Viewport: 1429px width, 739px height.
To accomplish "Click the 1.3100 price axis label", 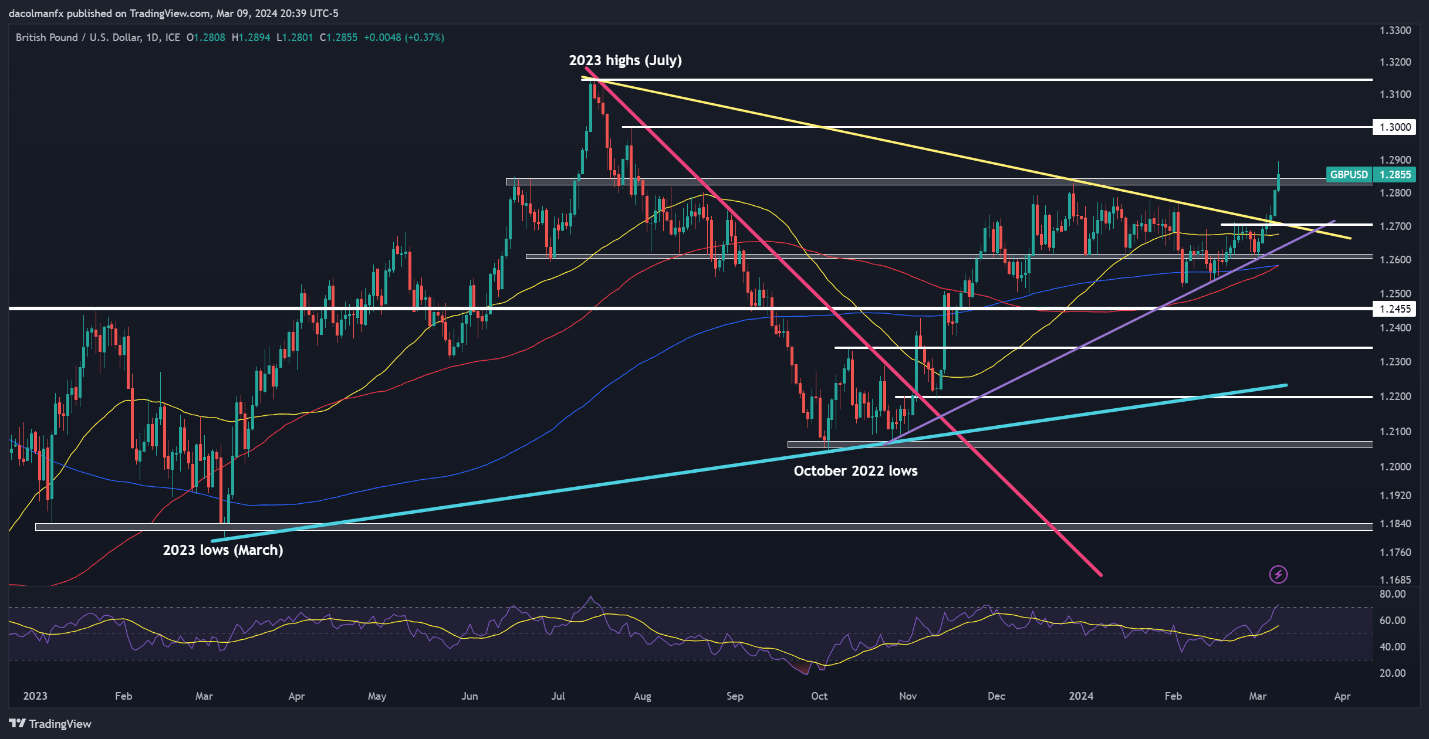I will coord(1394,95).
